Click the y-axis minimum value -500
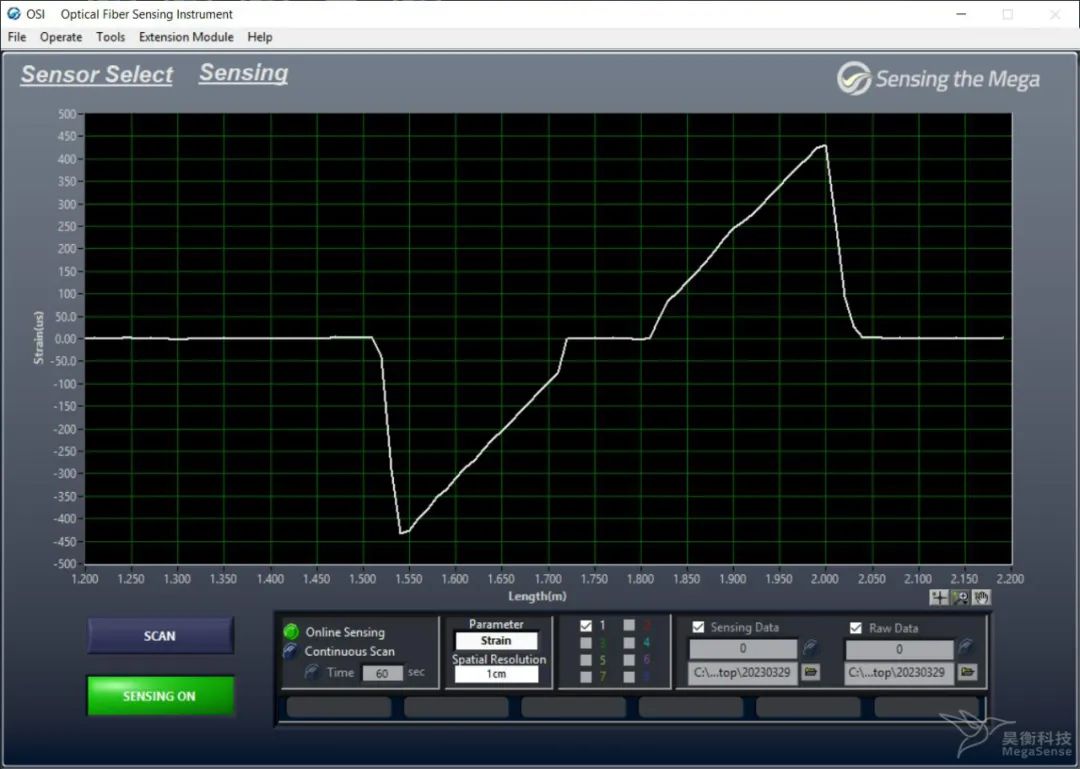The image size is (1080, 769). (x=65, y=564)
